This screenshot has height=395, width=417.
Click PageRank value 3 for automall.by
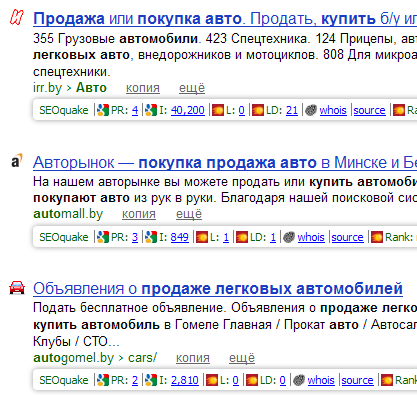[135, 237]
